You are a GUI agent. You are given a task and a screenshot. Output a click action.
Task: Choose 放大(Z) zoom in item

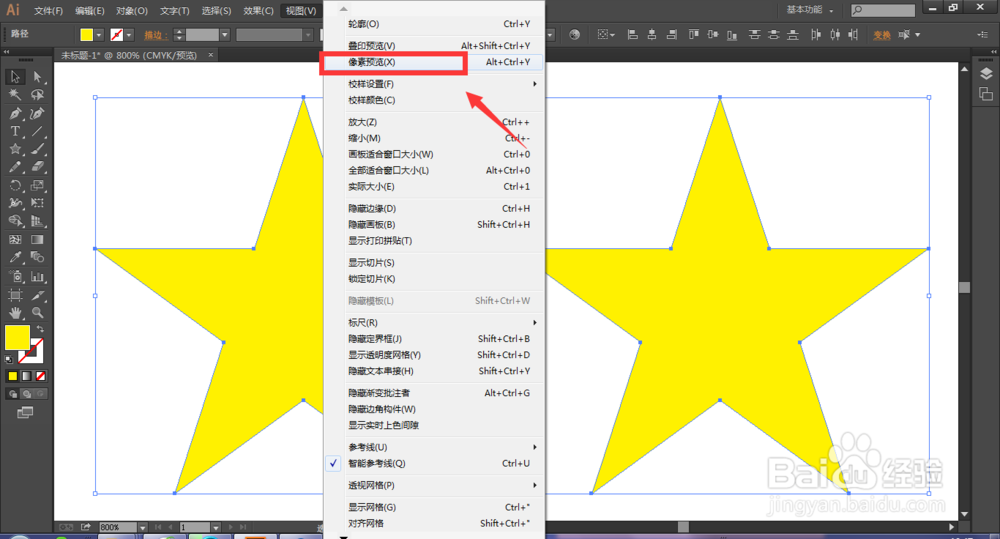click(x=434, y=122)
